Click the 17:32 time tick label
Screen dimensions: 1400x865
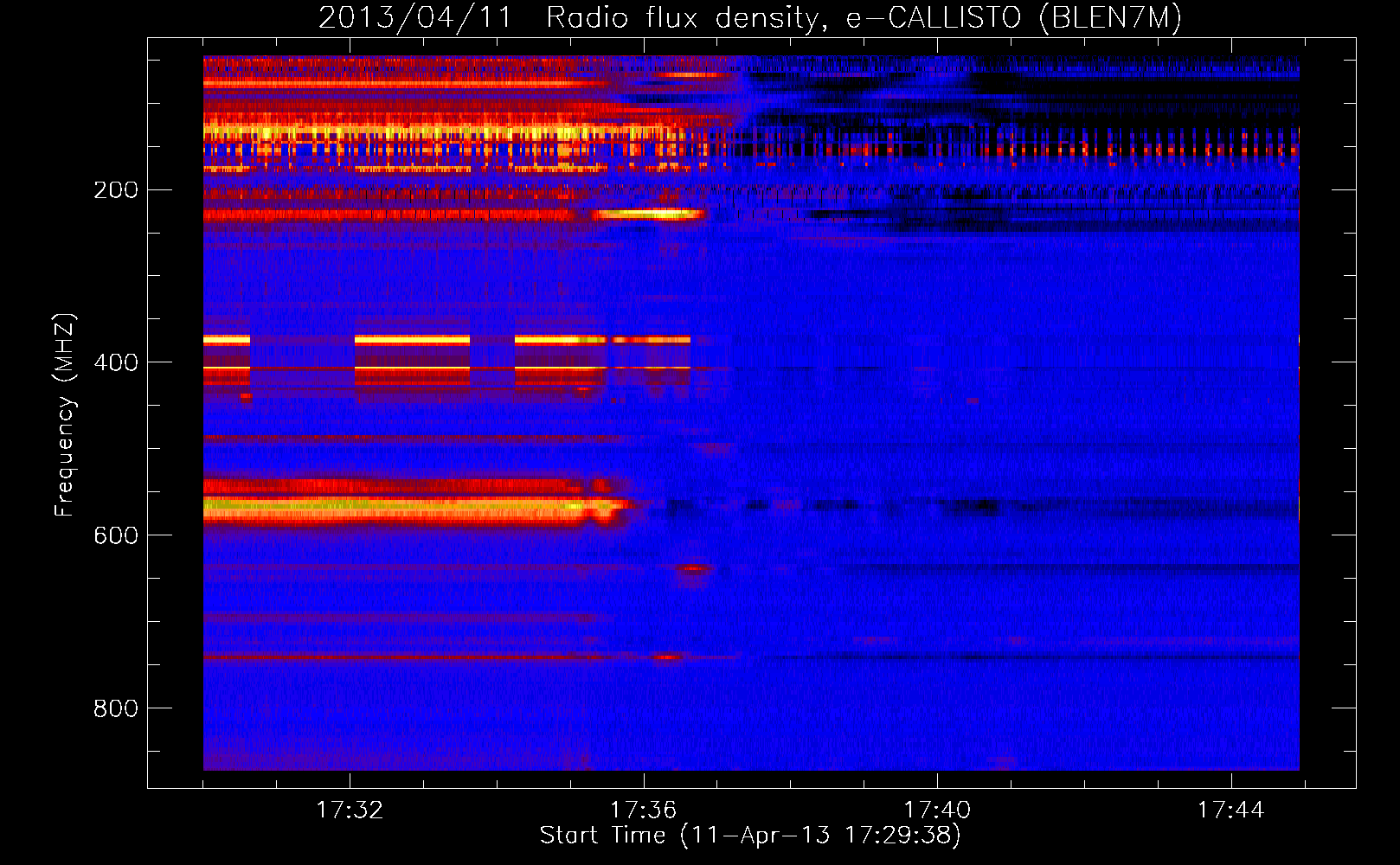coord(350,810)
